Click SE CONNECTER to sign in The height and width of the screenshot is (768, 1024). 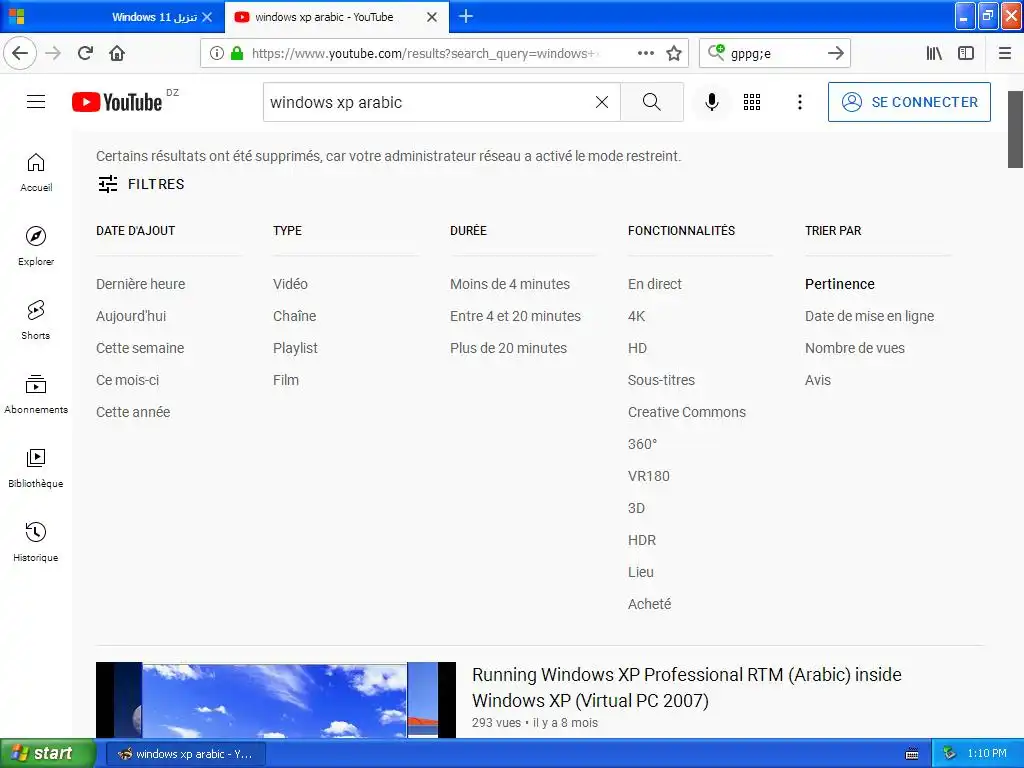coord(909,102)
